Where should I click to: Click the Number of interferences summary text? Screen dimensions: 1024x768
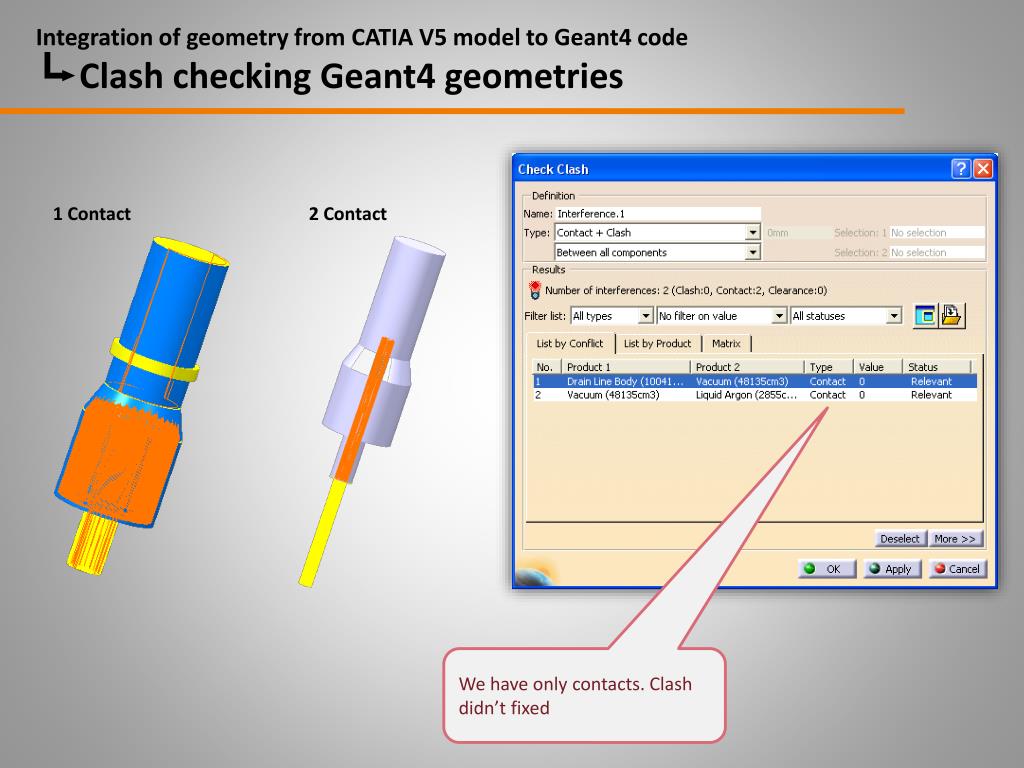[686, 291]
